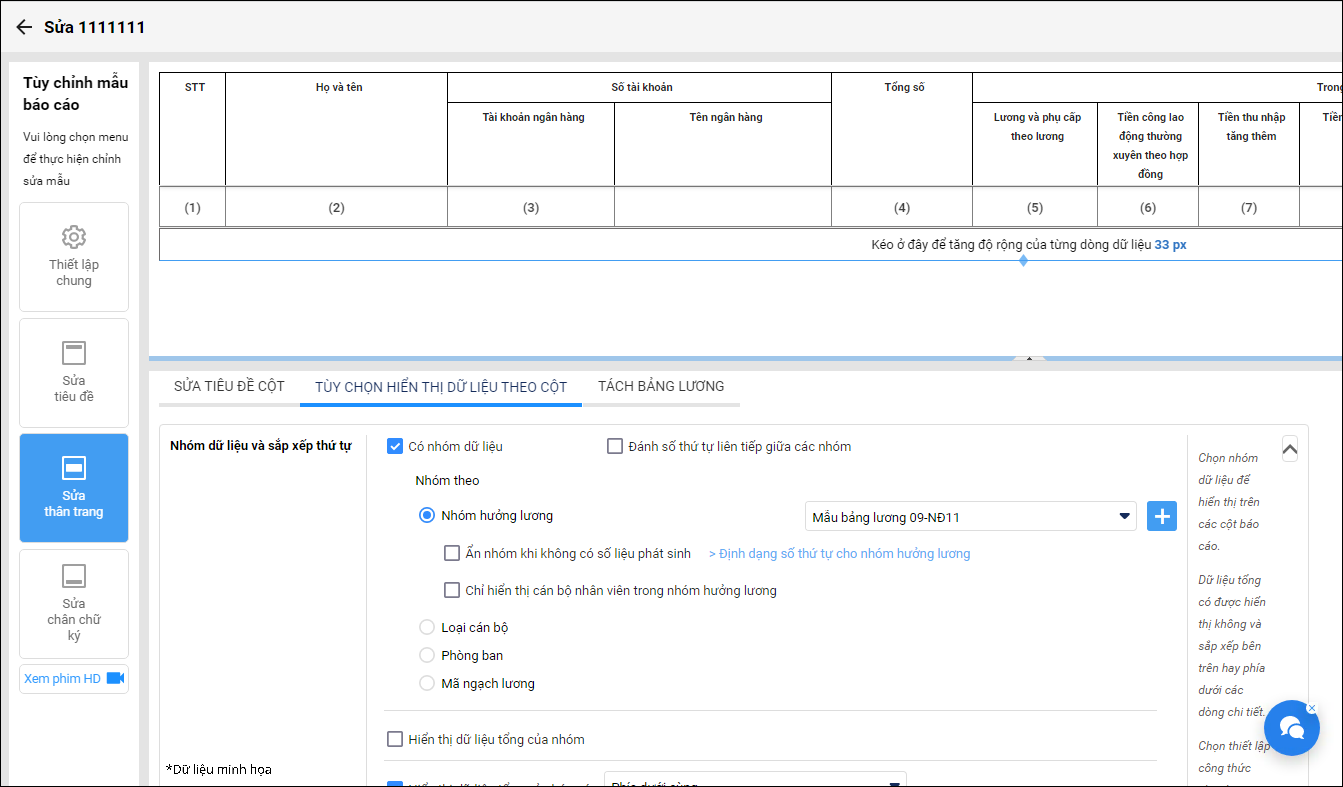Collapse the preview pane splitter arrow
This screenshot has width=1343, height=787.
[x=1029, y=358]
